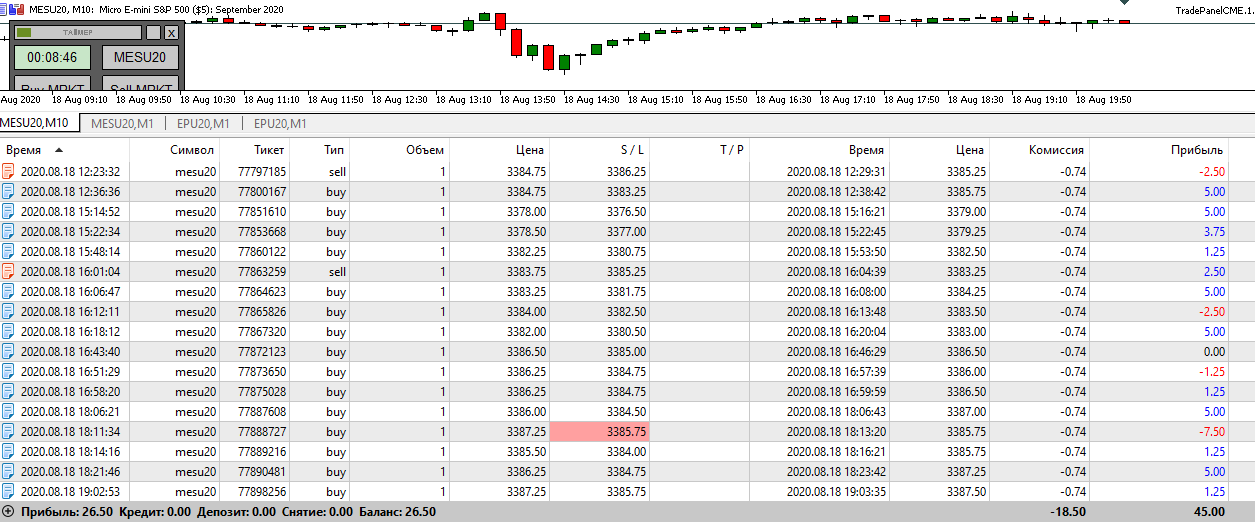Image resolution: width=1255 pixels, height=523 pixels.
Task: Click the ТАЙМЕР title bar of the panel
Action: pyautogui.click(x=78, y=33)
